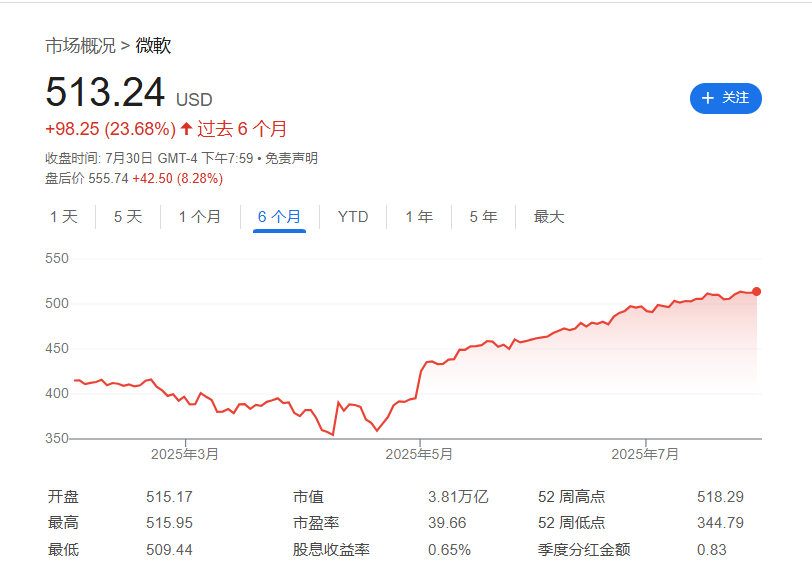Switch to the 1 个月 tab

(x=200, y=217)
